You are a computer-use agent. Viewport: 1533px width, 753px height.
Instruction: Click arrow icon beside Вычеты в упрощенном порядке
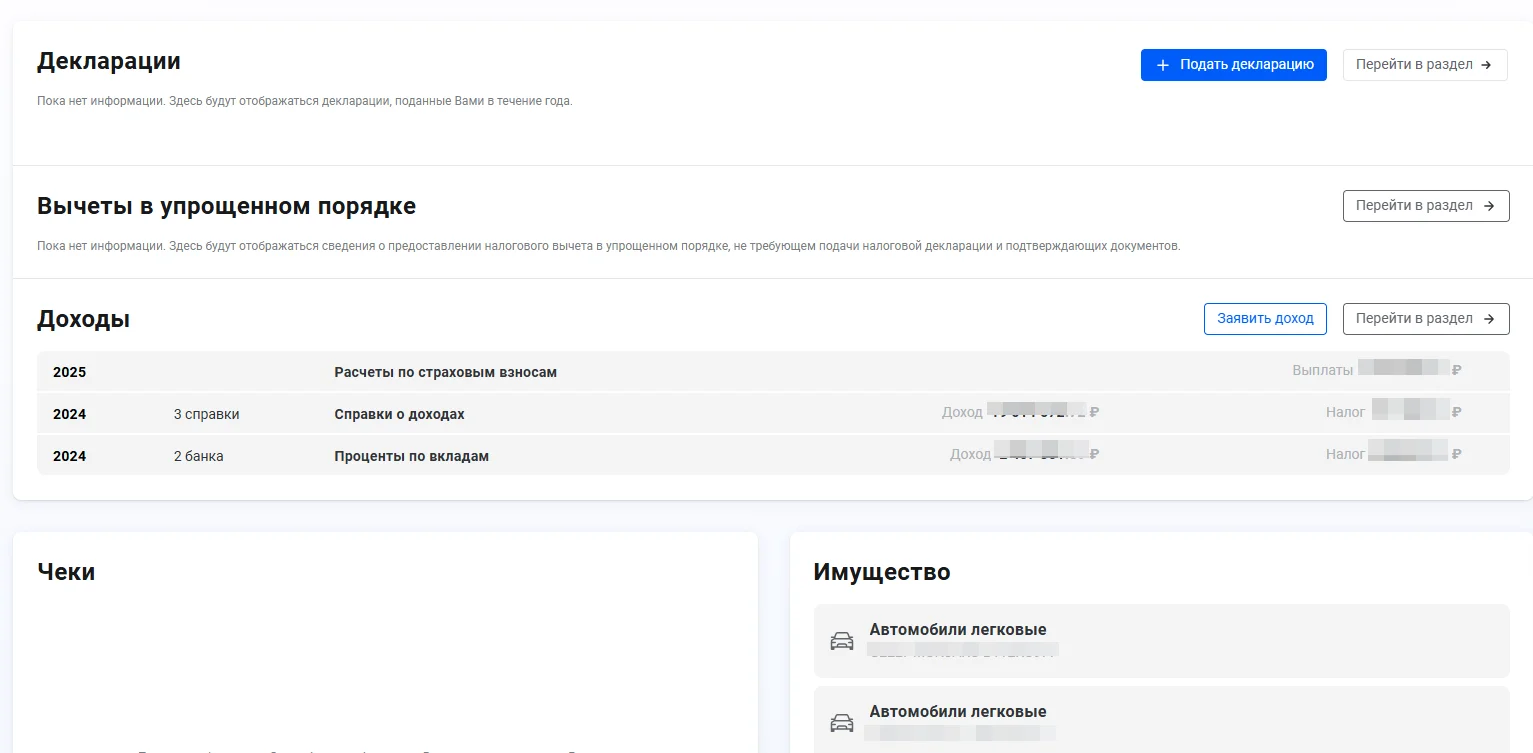1488,206
